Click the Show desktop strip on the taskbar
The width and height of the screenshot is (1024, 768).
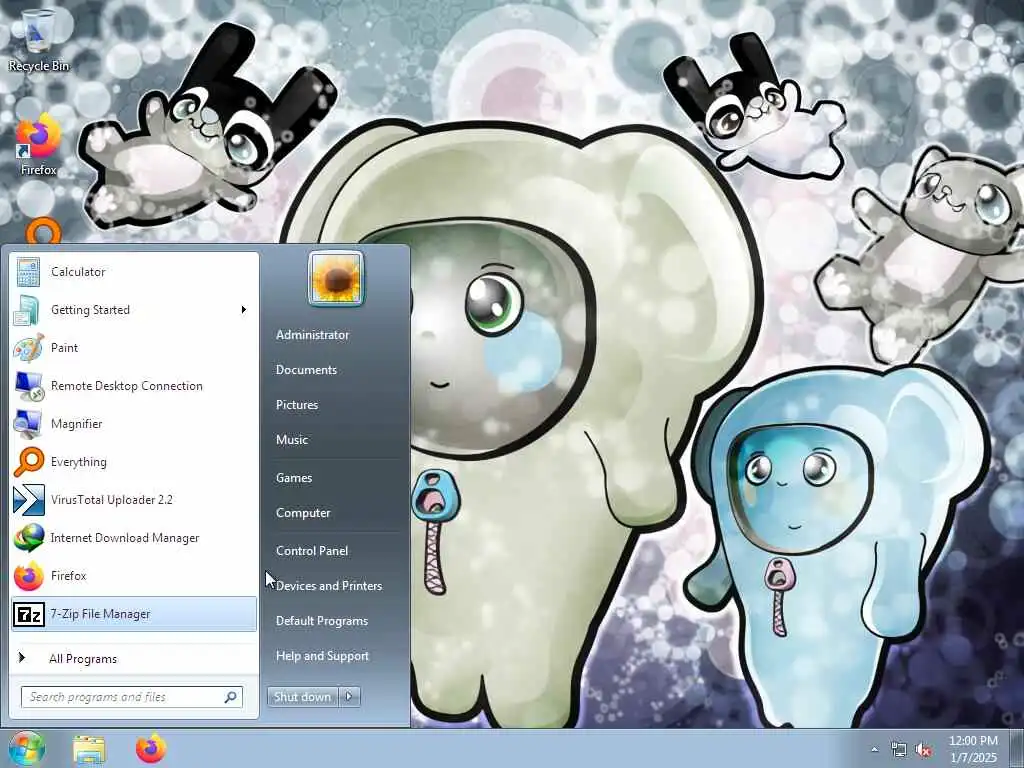(1017, 748)
